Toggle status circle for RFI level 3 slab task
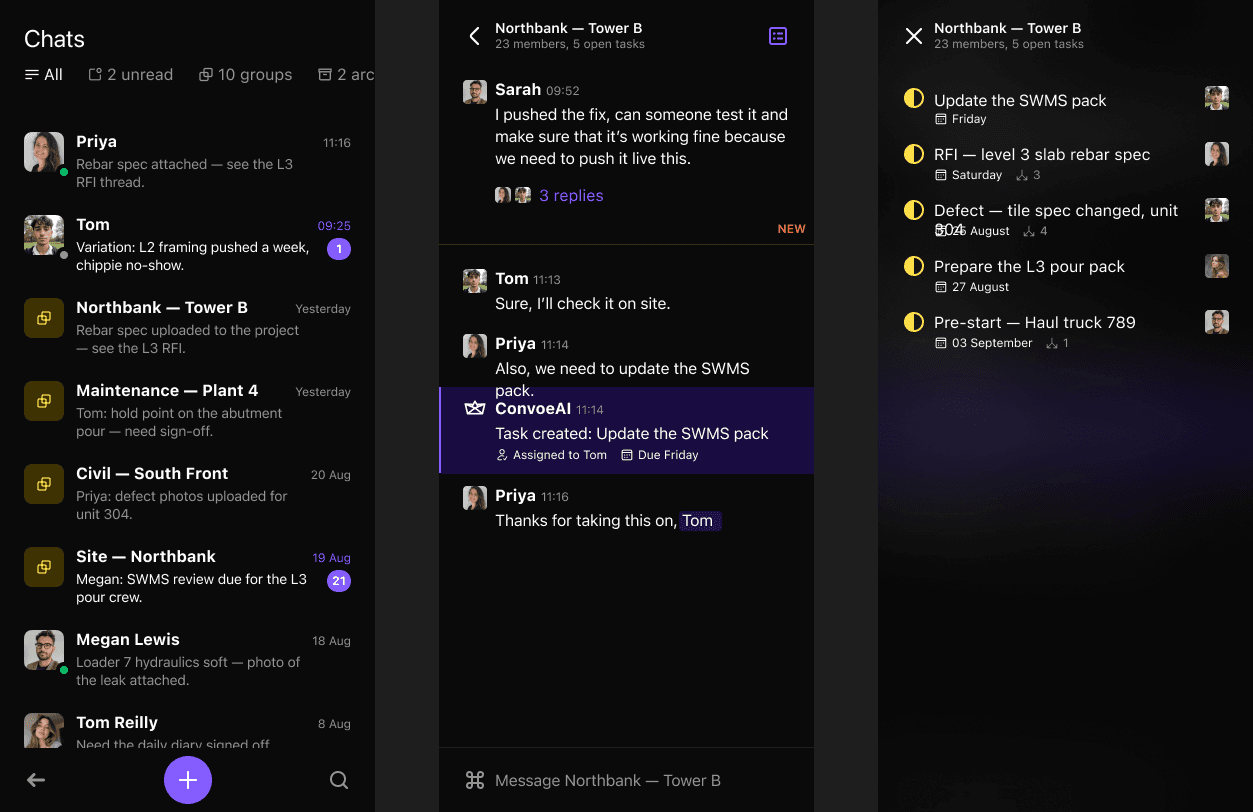 point(913,154)
